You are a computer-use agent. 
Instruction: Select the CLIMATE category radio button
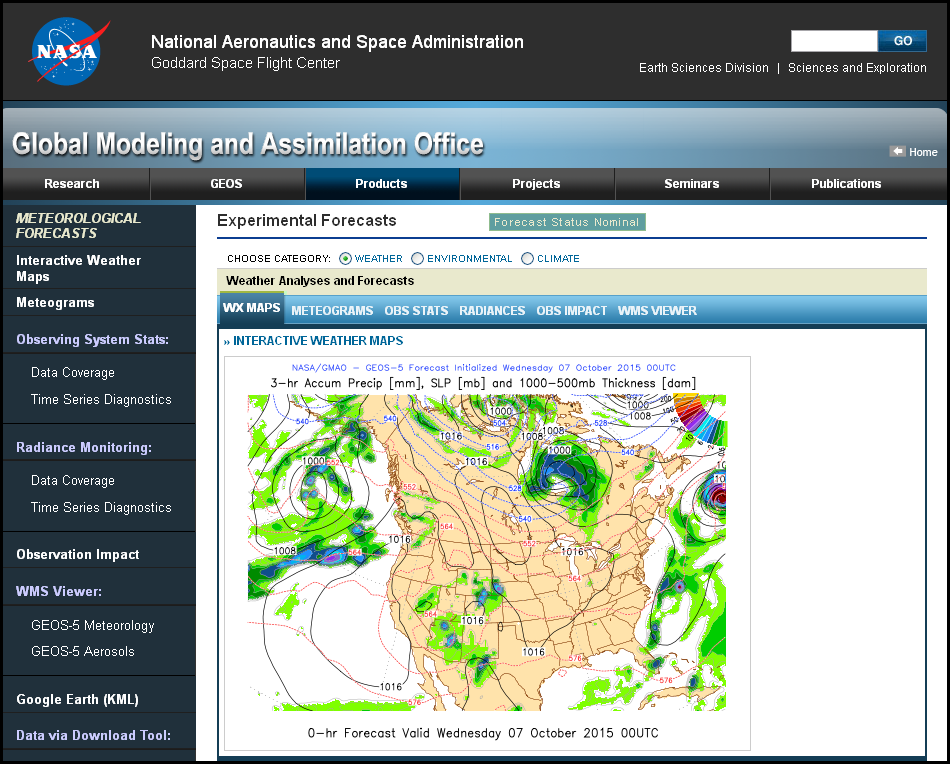click(x=528, y=259)
